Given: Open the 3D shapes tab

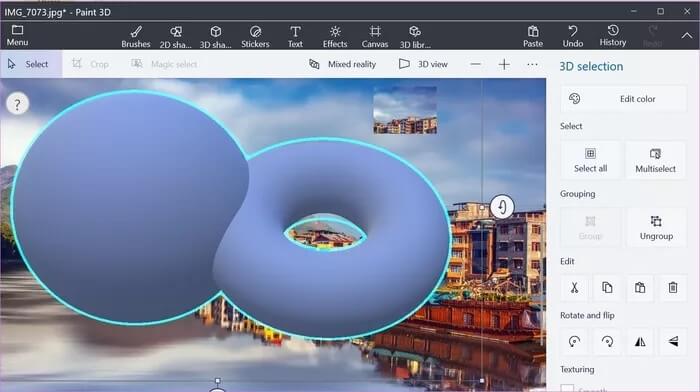Looking at the screenshot, I should (x=216, y=37).
